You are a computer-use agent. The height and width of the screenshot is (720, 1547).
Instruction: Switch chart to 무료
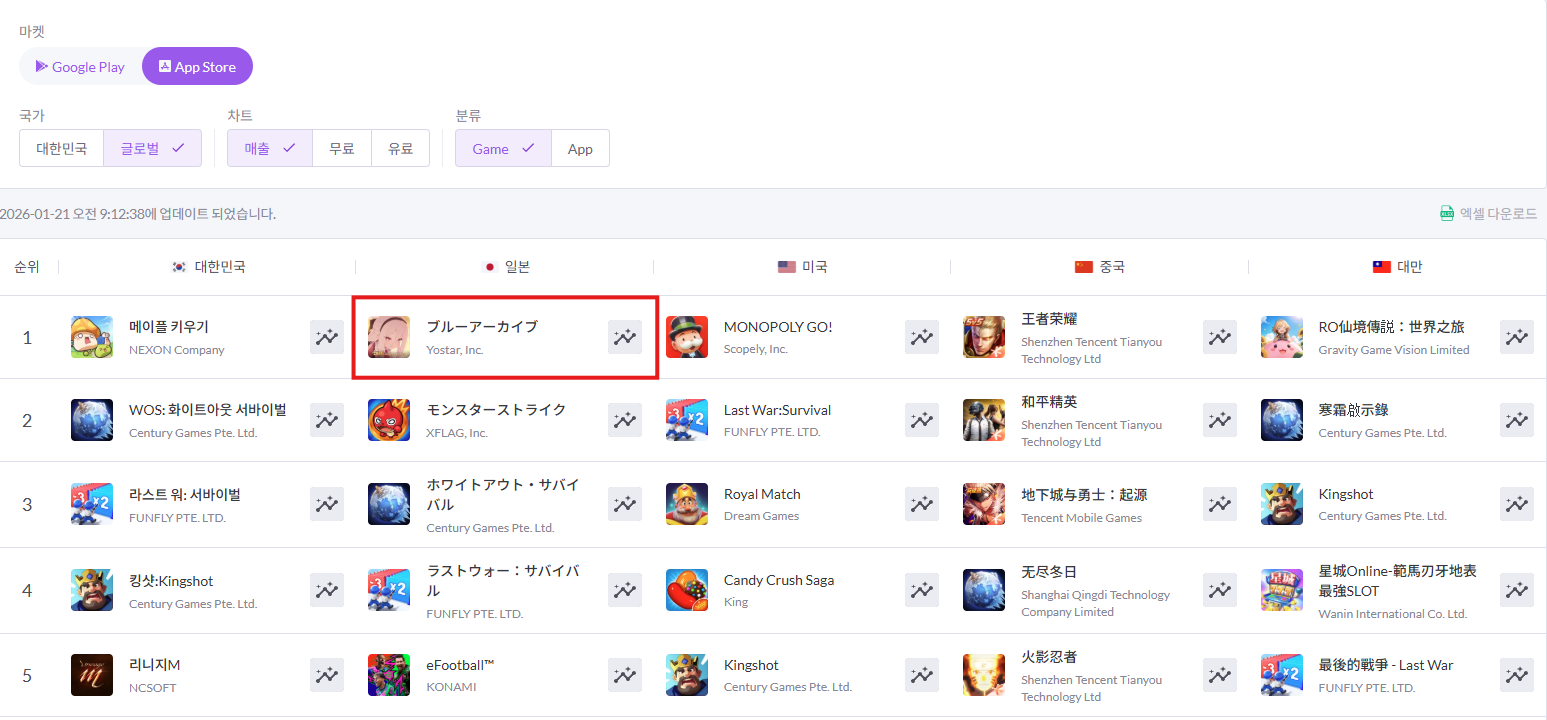point(342,148)
